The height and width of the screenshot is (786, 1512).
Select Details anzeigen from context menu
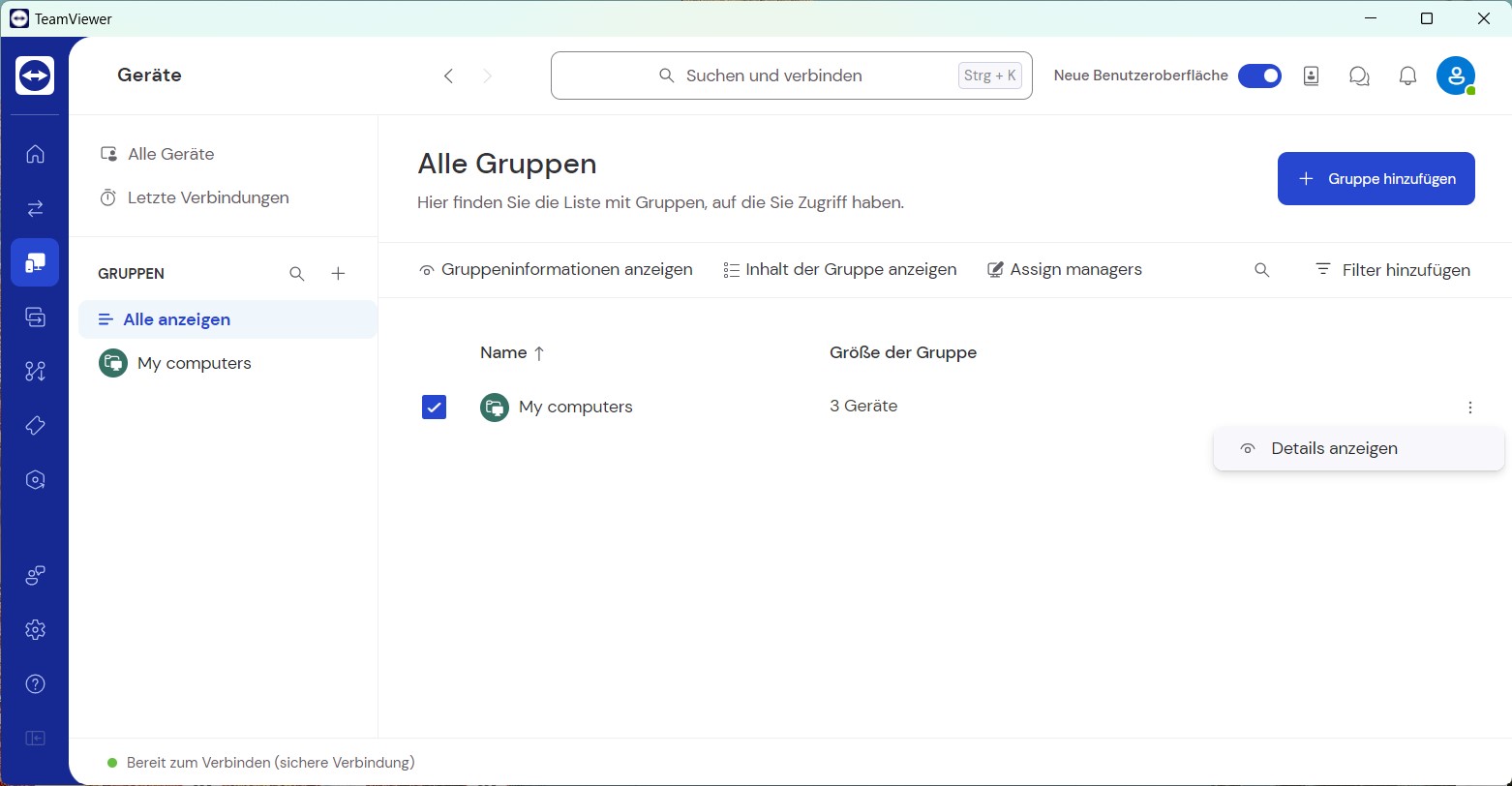[1334, 449]
